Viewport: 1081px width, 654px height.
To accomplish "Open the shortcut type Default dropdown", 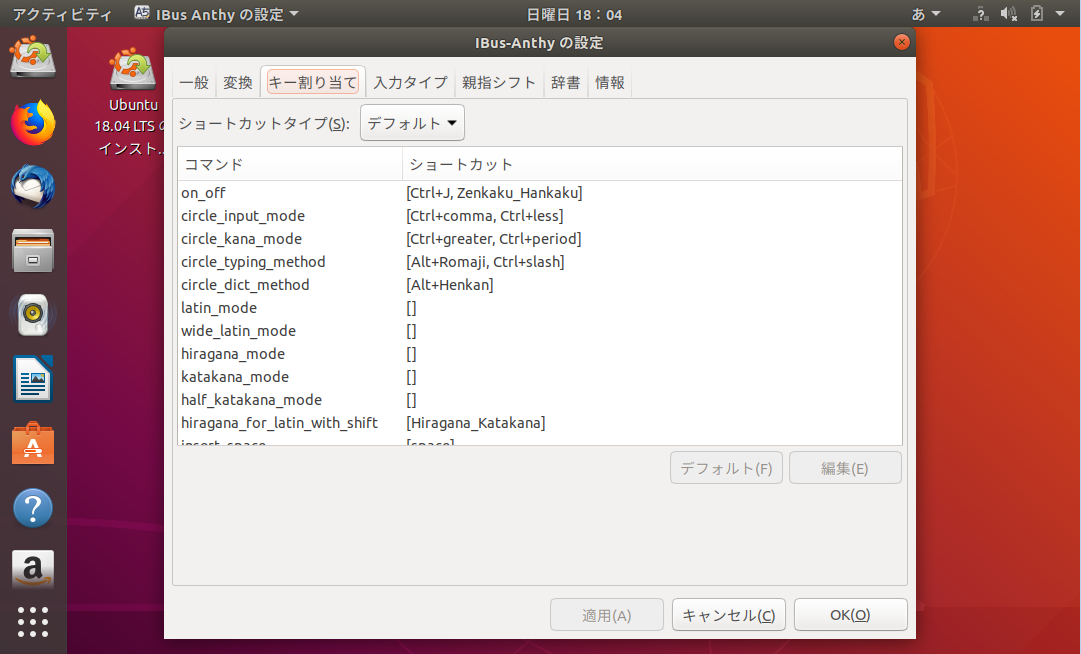I will pos(412,123).
